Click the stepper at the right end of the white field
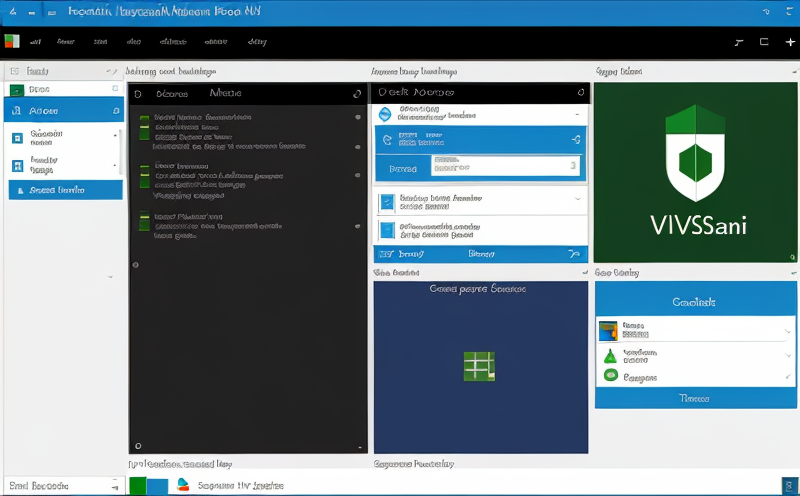800x496 pixels. (573, 165)
